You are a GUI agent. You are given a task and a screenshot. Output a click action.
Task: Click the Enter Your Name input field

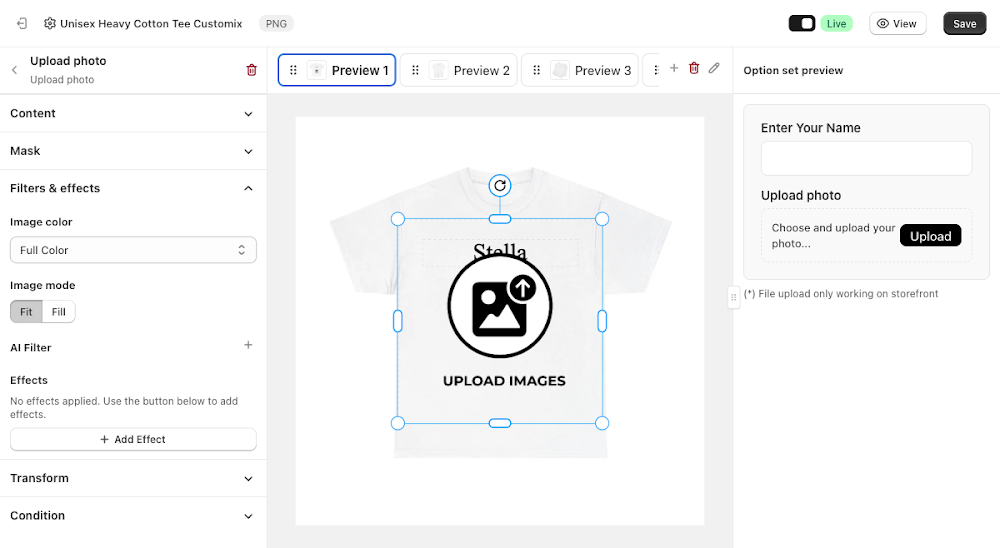point(866,158)
